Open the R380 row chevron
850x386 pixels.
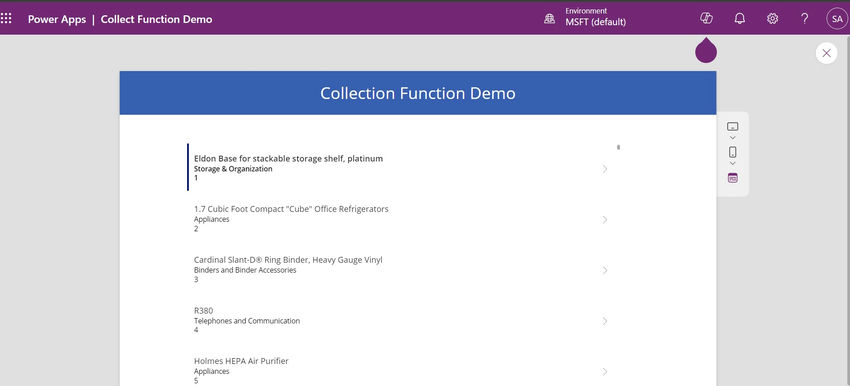[605, 321]
